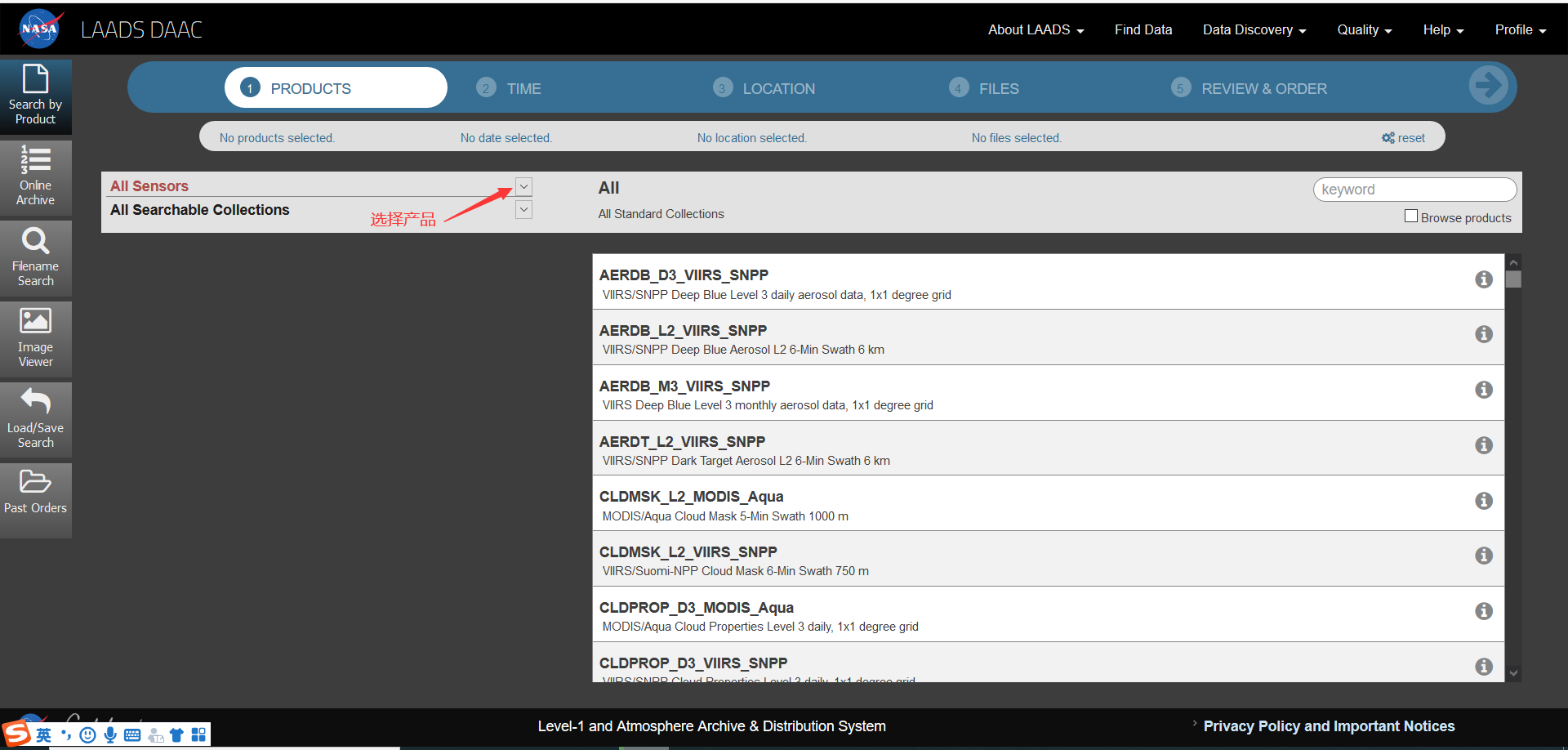Toggle Sogou punctuation mode icon
This screenshot has width=1568, height=750.
(x=66, y=735)
